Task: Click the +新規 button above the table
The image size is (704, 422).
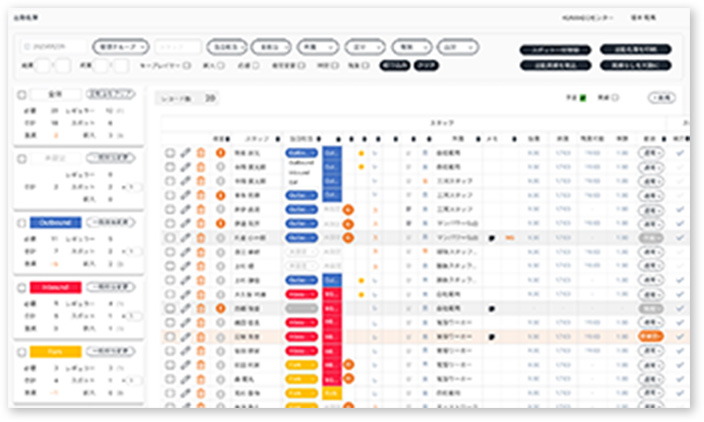Action: (x=661, y=97)
